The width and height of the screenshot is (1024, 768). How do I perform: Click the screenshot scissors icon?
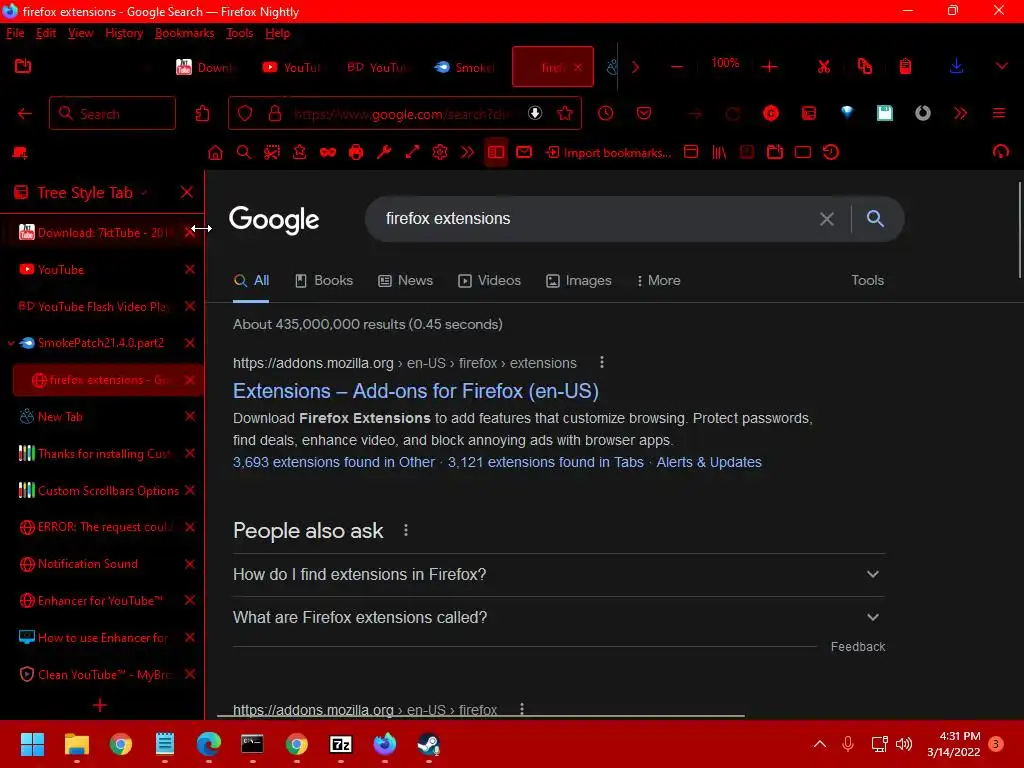coord(272,153)
